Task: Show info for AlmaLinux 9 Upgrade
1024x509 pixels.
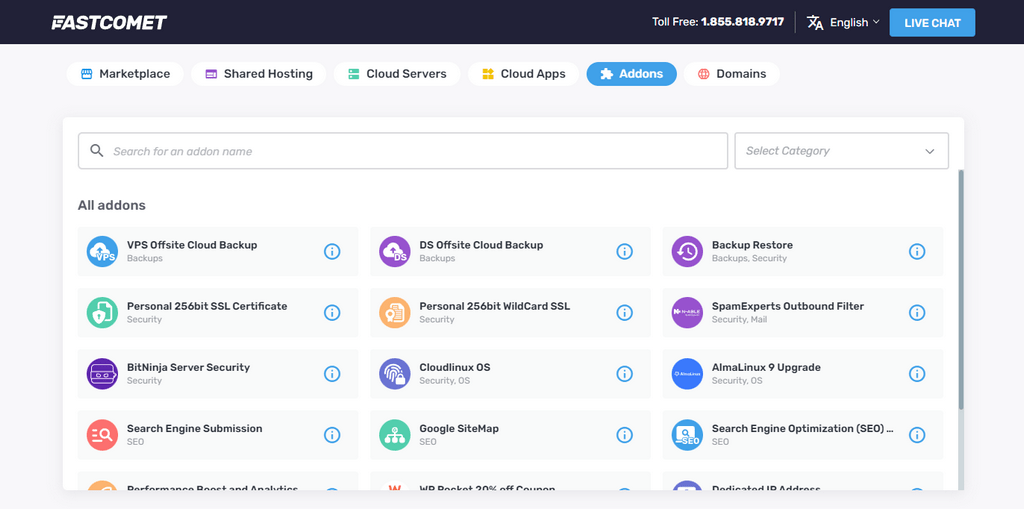Action: pos(917,374)
